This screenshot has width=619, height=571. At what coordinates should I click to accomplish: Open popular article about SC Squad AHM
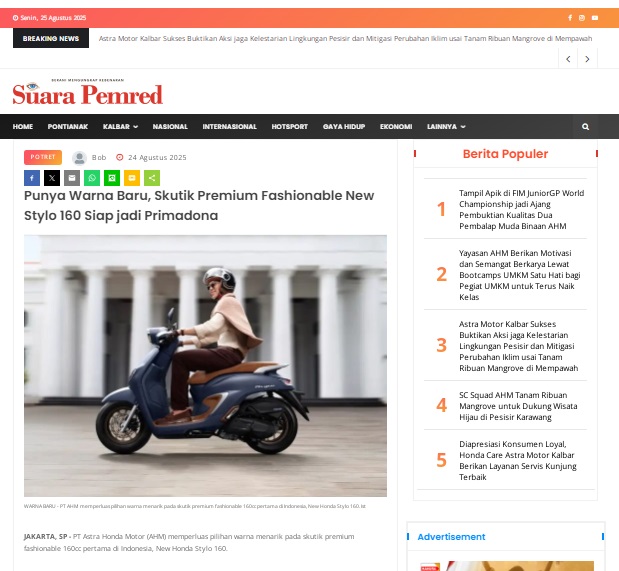pyautogui.click(x=518, y=406)
